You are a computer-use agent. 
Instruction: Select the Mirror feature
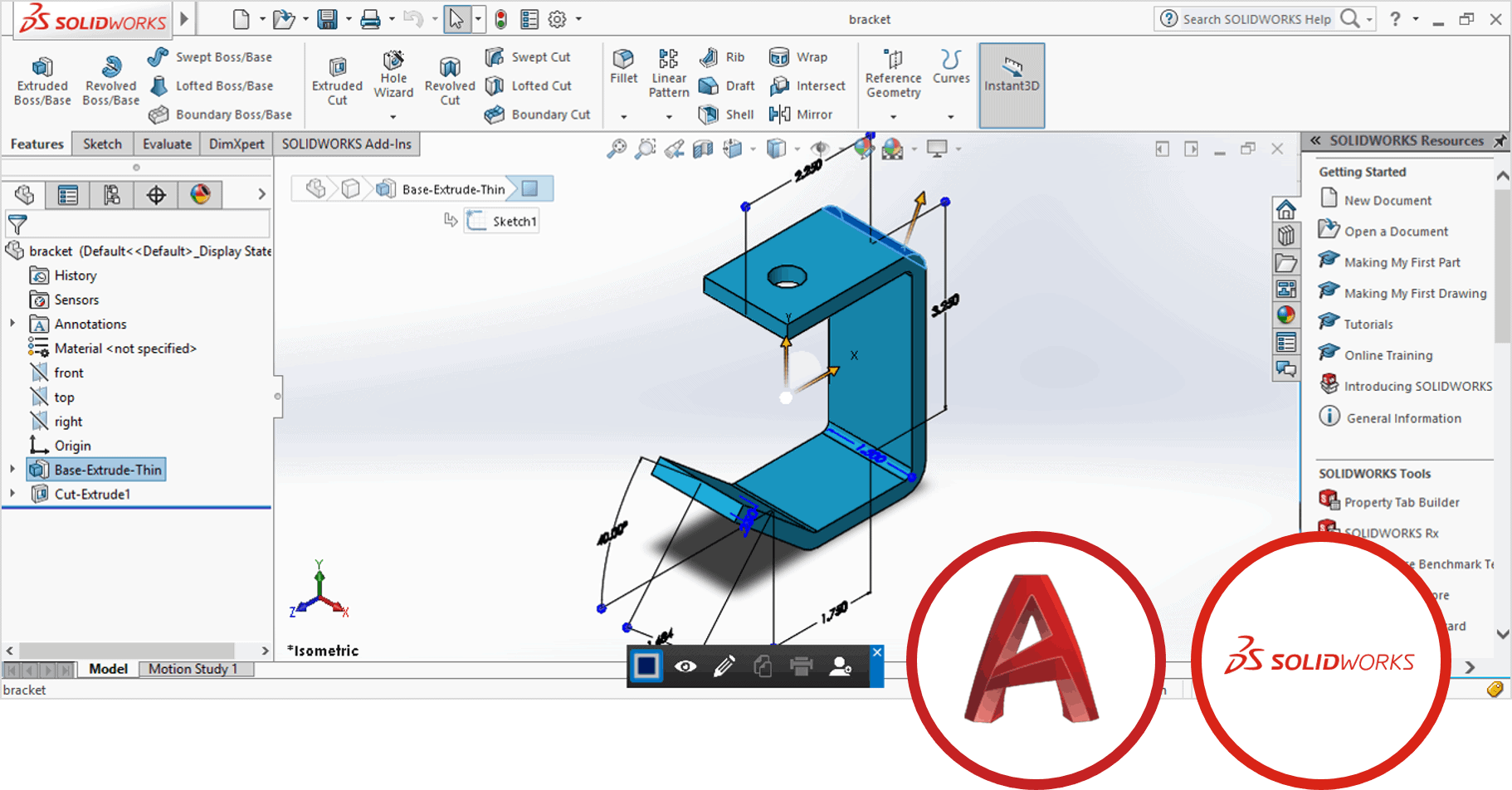tap(801, 115)
